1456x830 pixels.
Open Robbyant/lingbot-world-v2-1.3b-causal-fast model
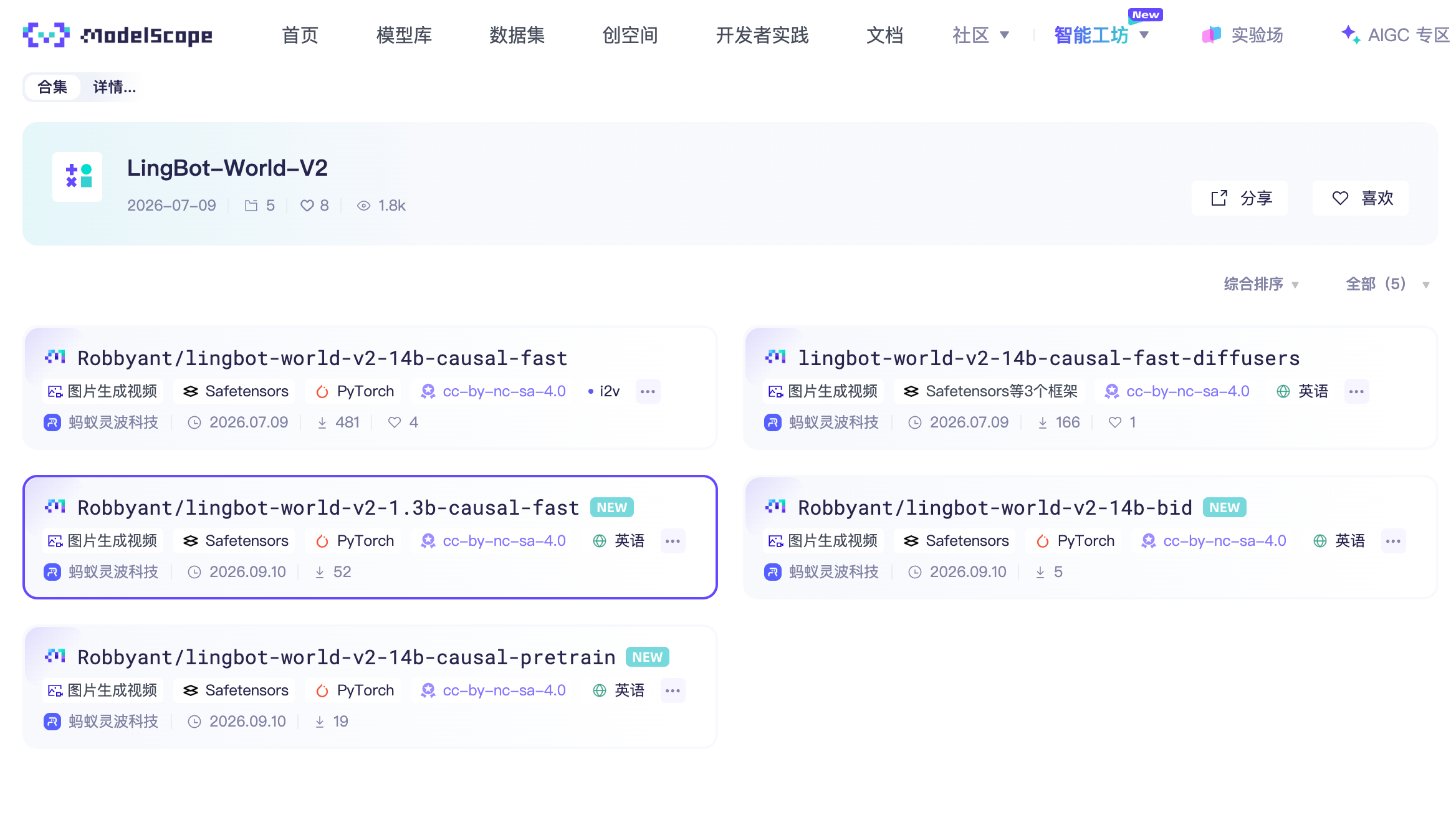328,508
